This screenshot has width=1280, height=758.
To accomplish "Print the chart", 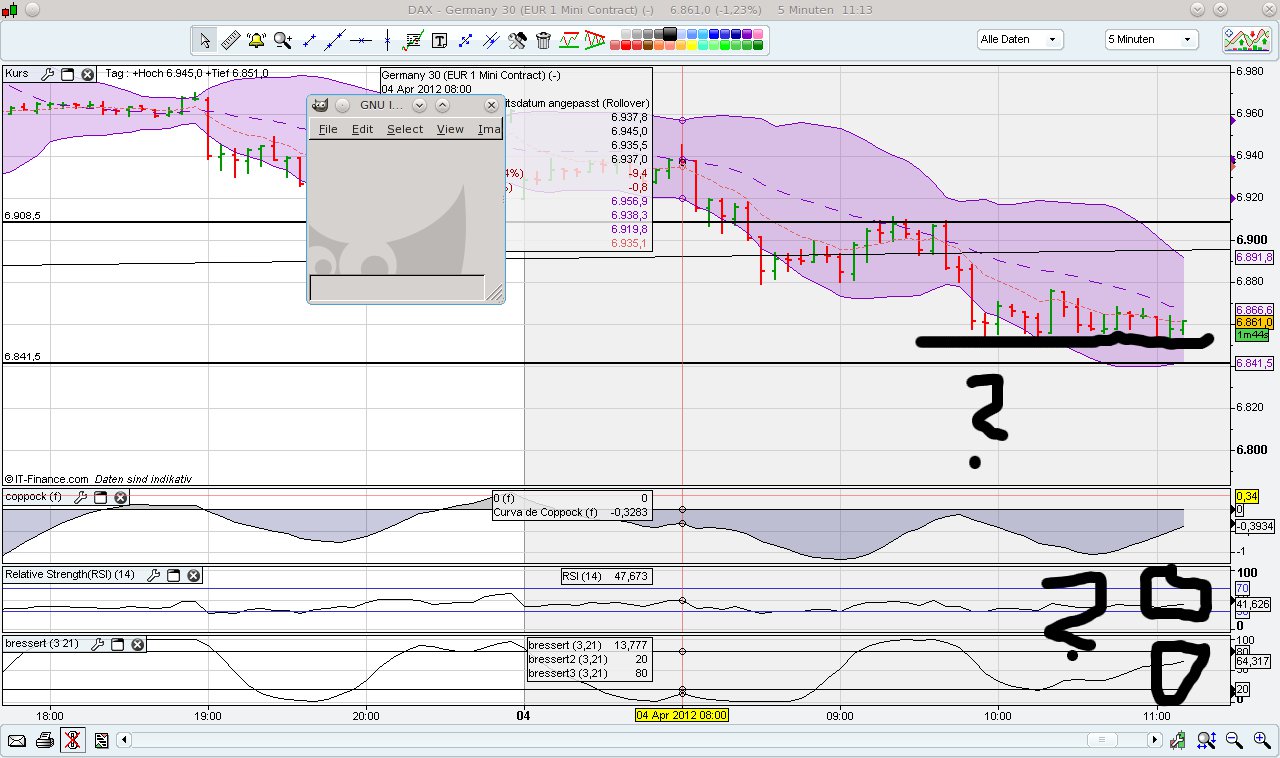I will pos(45,740).
